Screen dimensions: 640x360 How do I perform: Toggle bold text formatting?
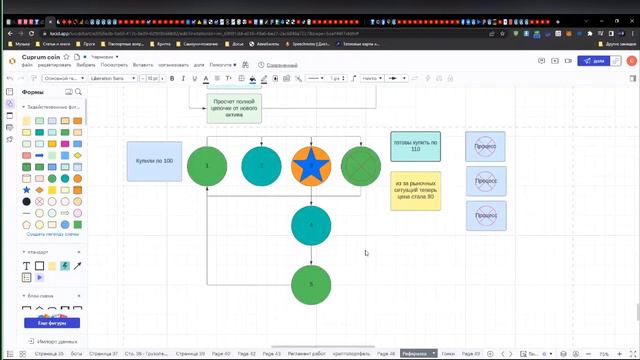(x=172, y=78)
